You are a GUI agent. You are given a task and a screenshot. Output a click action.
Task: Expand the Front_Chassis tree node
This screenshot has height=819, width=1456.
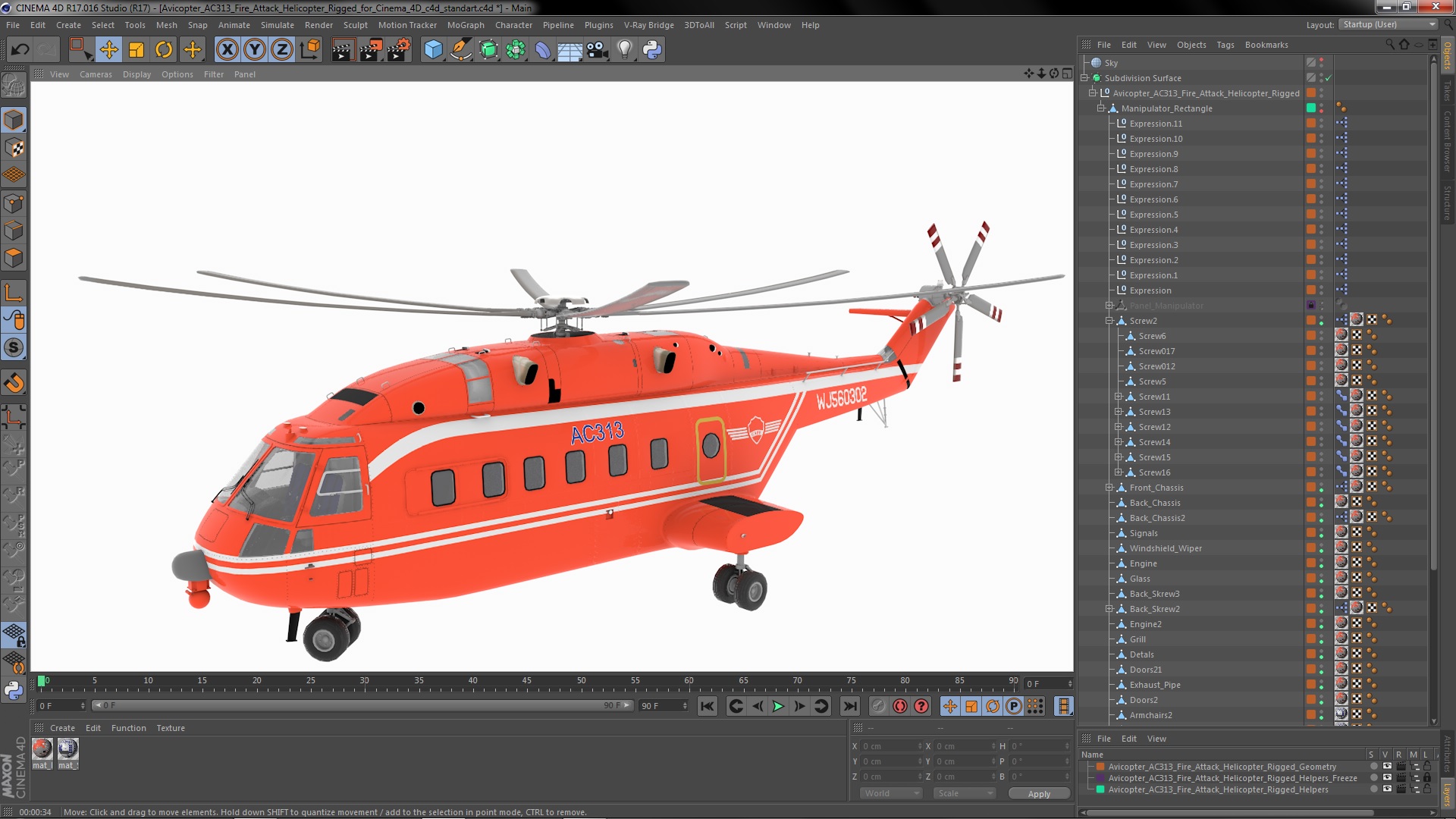click(1109, 488)
